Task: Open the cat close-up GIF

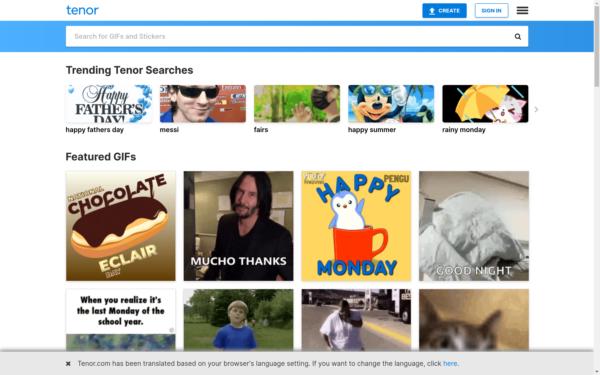Action: point(474,320)
